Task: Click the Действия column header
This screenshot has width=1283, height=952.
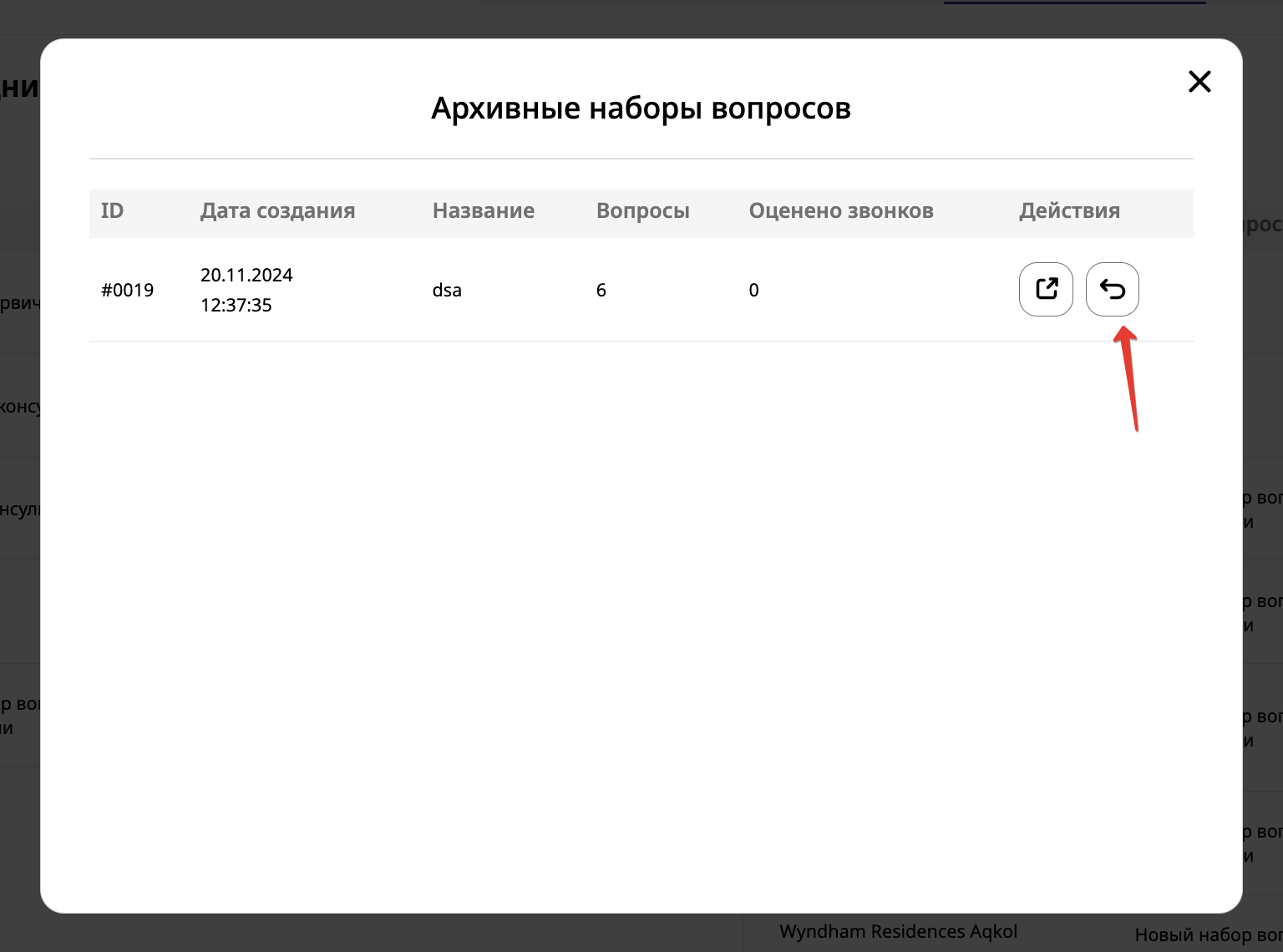Action: [x=1068, y=210]
